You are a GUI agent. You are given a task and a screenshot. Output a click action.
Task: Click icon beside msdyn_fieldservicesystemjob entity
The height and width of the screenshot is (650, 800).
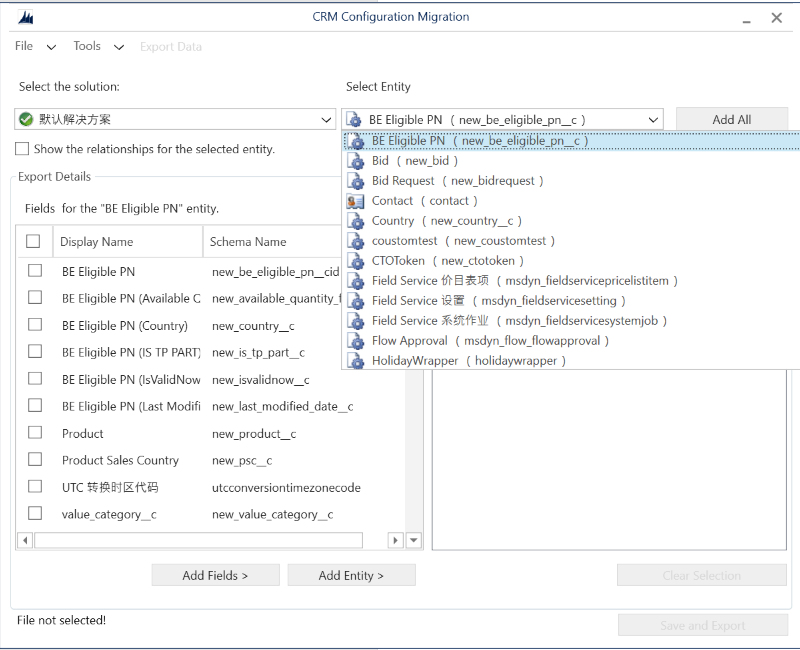[x=356, y=321]
